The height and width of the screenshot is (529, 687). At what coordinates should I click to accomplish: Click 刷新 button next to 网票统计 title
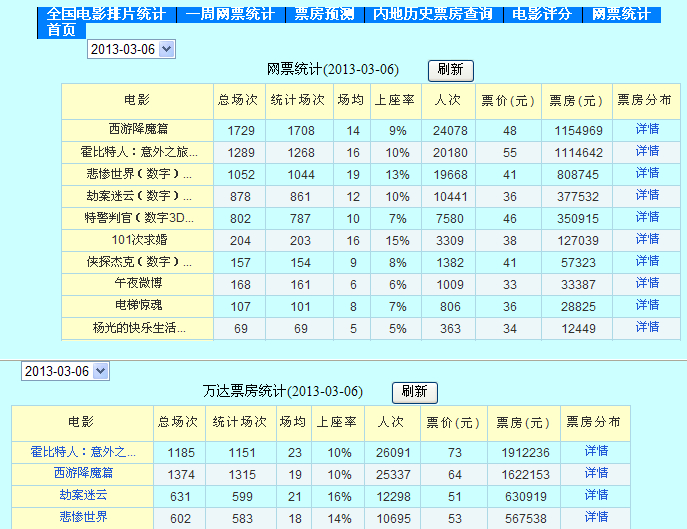click(450, 71)
